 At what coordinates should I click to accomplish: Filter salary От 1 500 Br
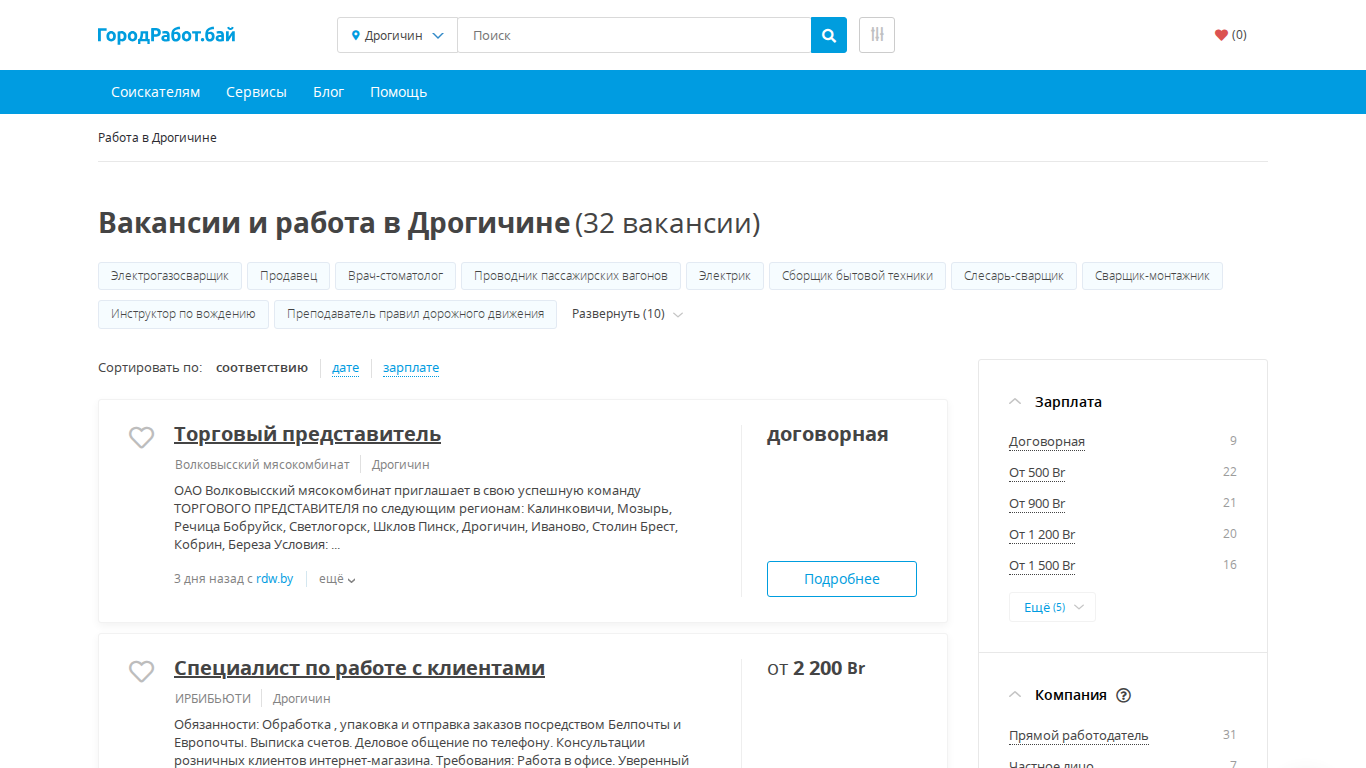[1042, 565]
